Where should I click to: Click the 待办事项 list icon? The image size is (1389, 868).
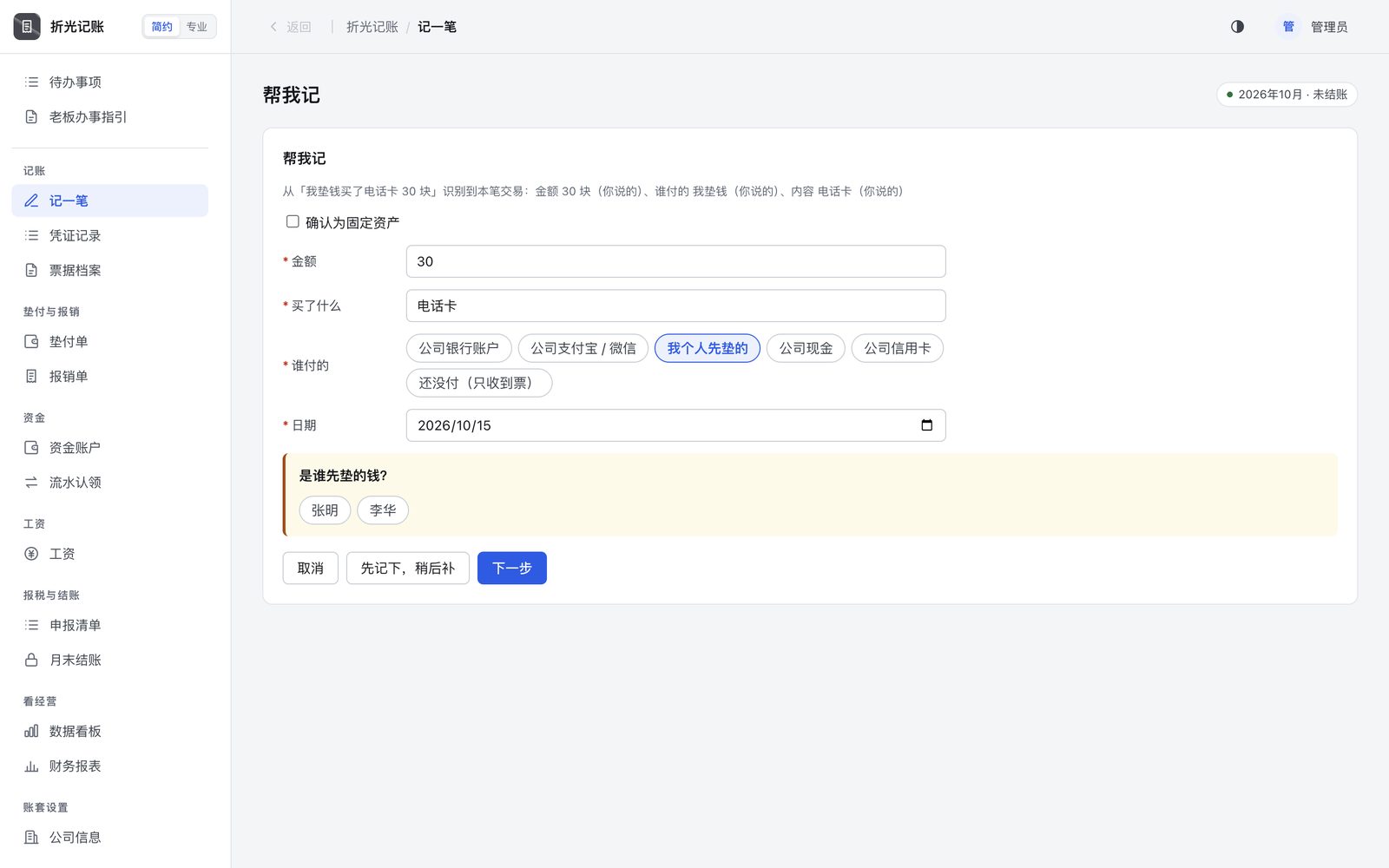pos(31,82)
